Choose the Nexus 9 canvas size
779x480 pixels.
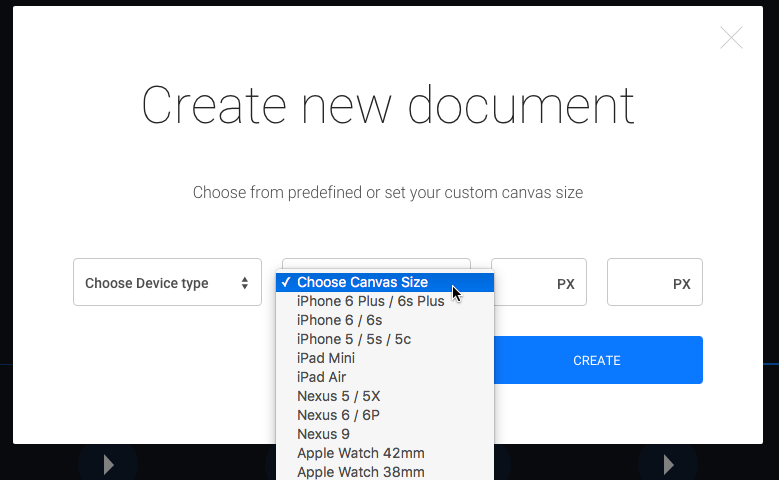click(x=385, y=434)
